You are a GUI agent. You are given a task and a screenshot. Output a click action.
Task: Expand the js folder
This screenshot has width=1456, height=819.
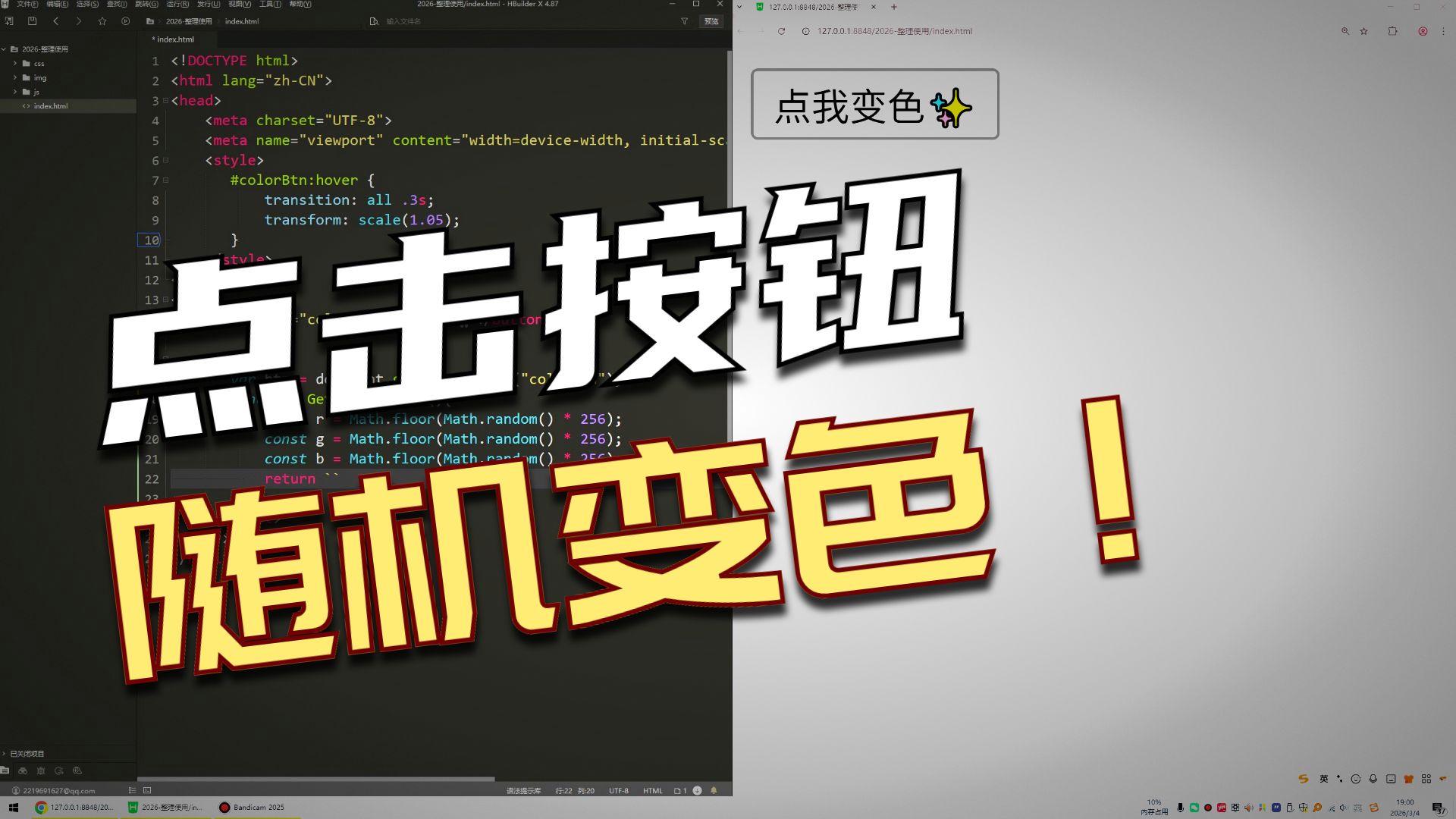[x=15, y=92]
